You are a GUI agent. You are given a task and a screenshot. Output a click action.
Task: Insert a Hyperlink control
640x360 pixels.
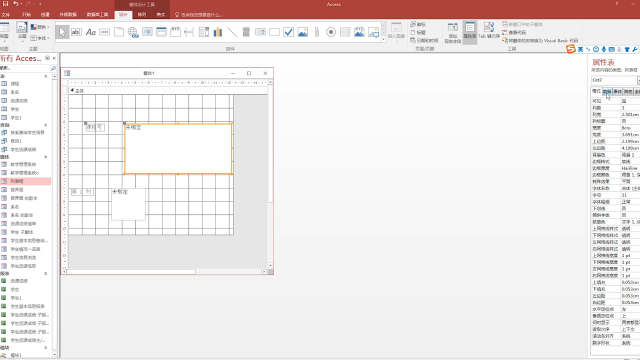tap(133, 32)
